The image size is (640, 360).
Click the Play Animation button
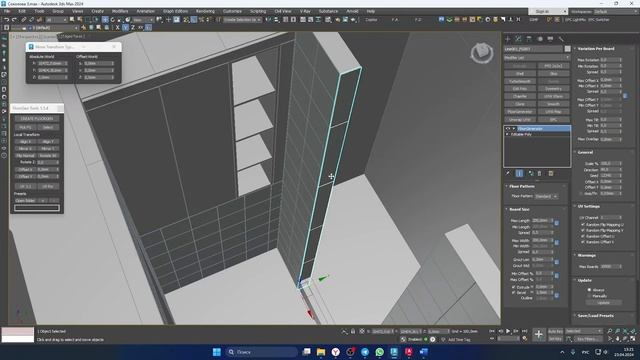(x=508, y=331)
